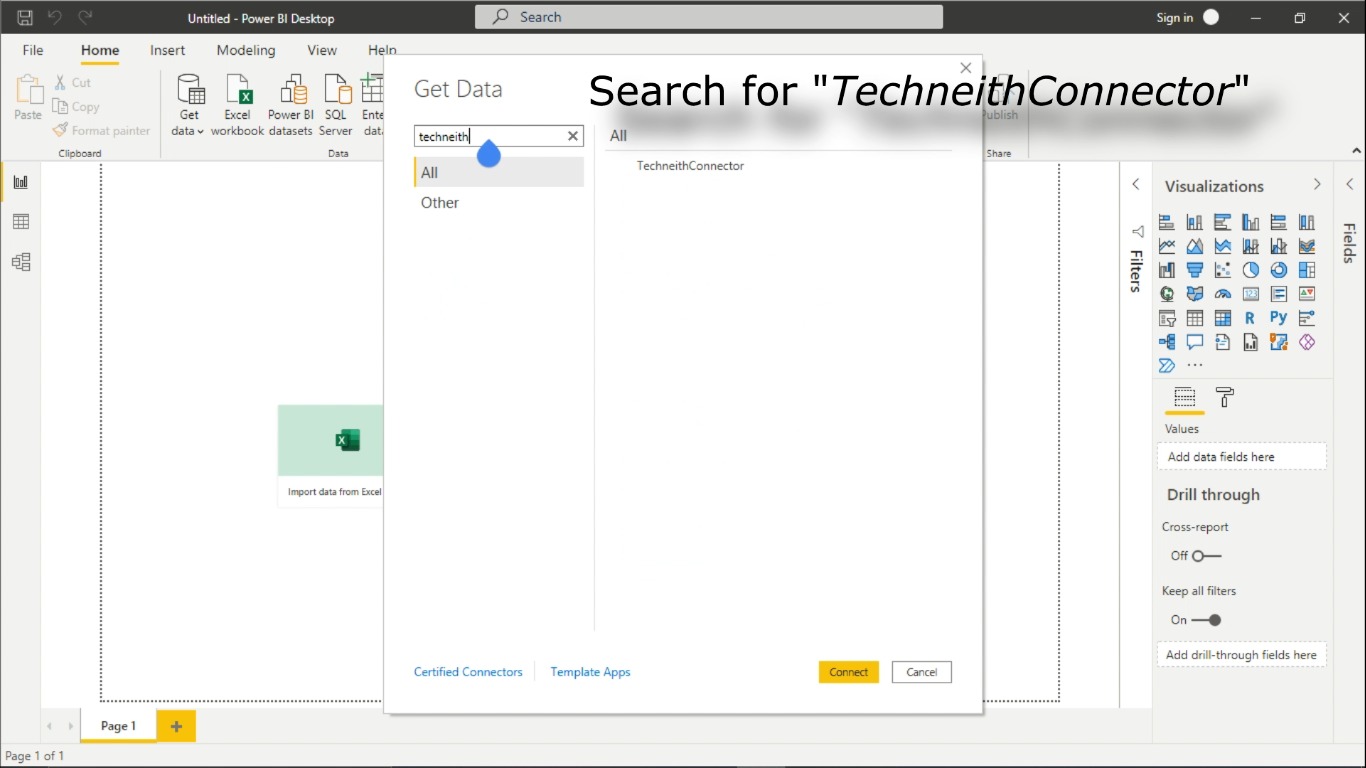This screenshot has height=768, width=1366.
Task: Add a filled map visual
Action: pos(1195,294)
